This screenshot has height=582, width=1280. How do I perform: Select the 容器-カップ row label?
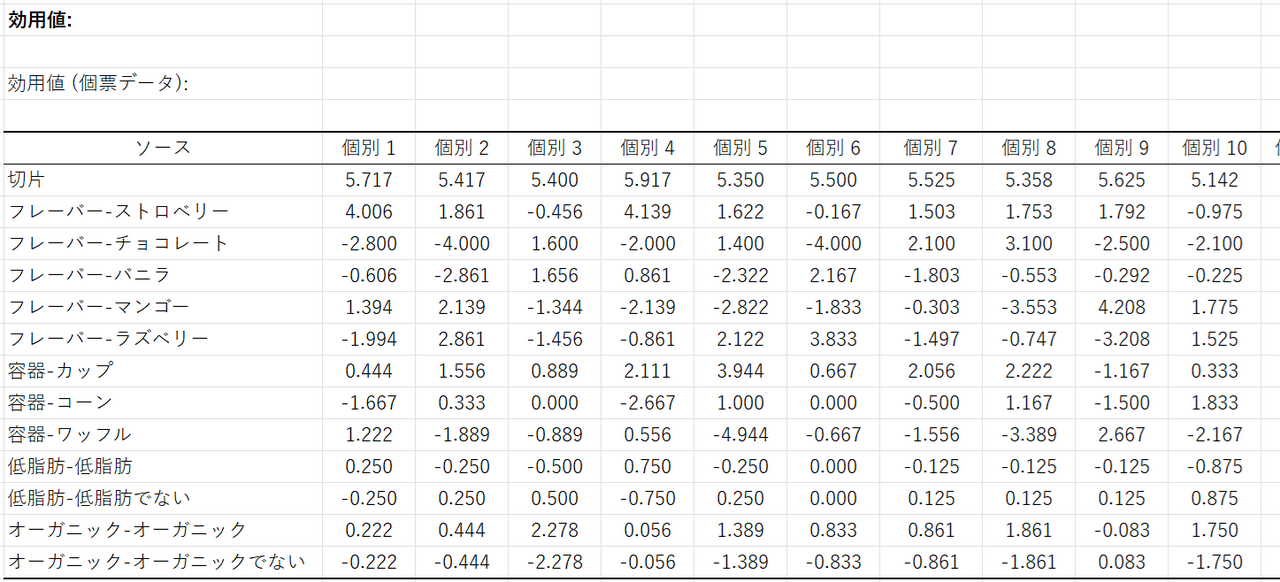click(x=60, y=371)
